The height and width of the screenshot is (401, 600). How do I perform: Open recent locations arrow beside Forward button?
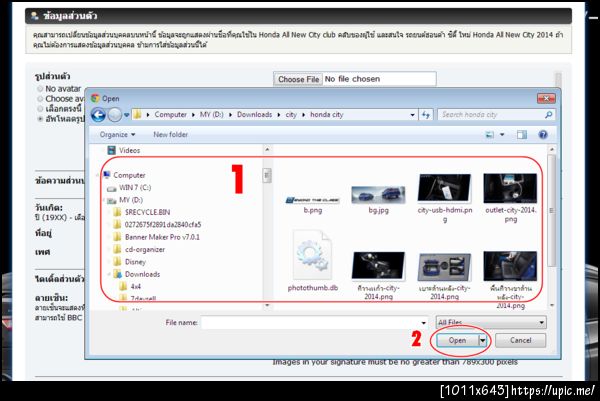(126, 115)
